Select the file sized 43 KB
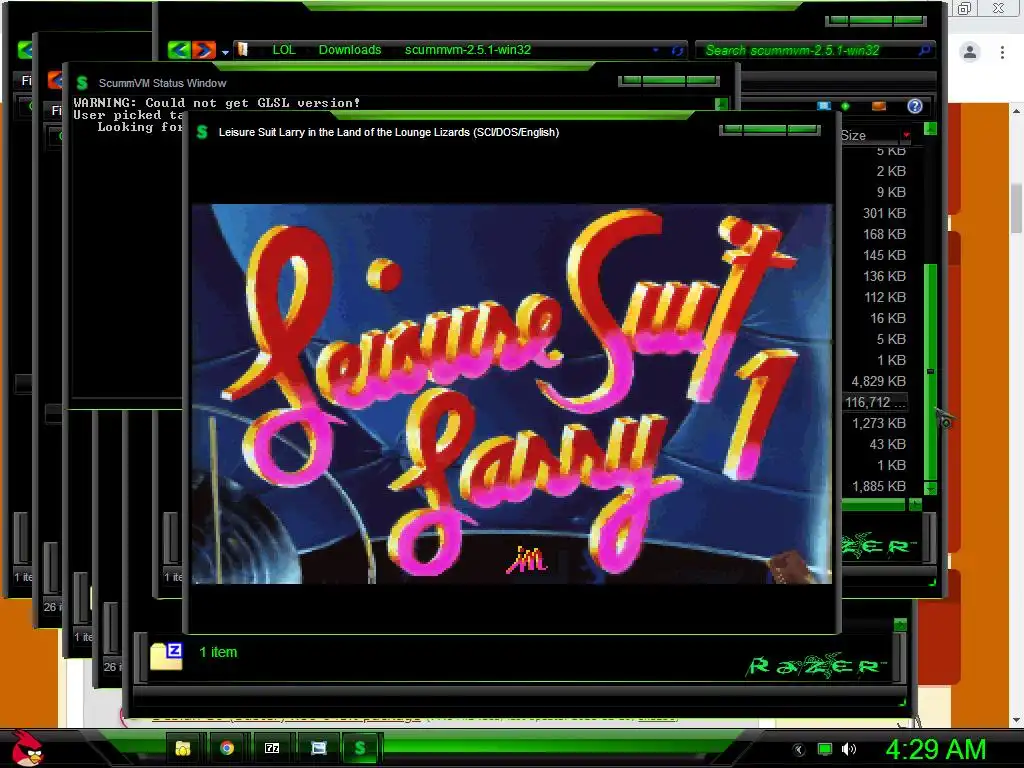The width and height of the screenshot is (1024, 768). [x=887, y=444]
